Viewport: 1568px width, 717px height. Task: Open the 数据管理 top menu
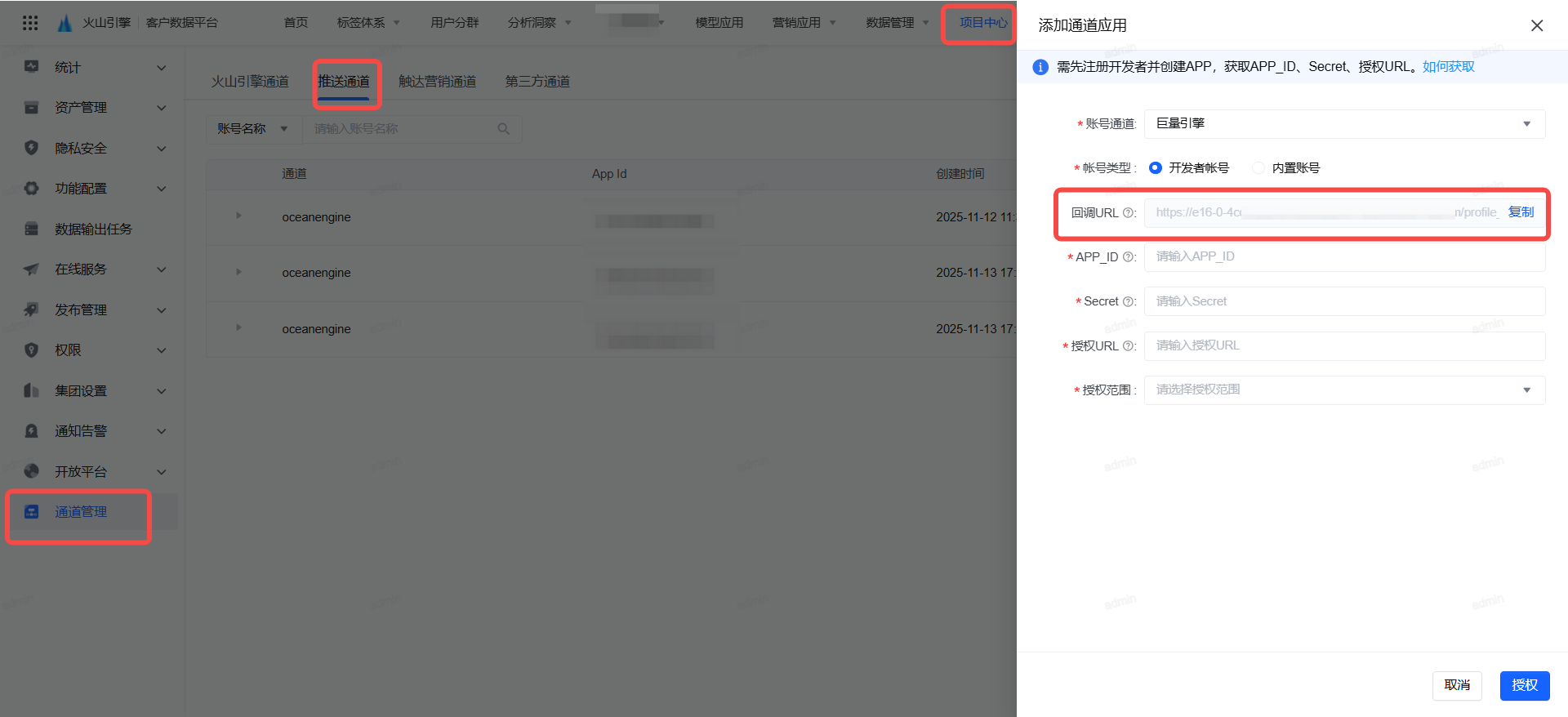point(898,23)
